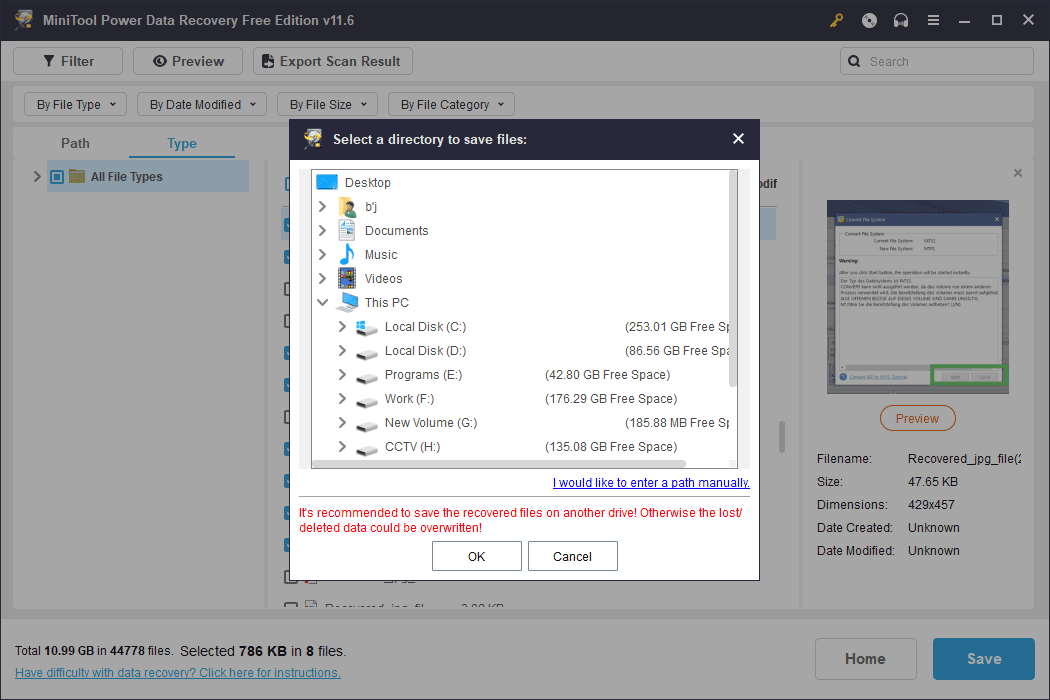Click the Local Disk (D:) drive icon
This screenshot has width=1050, height=700.
click(x=366, y=352)
